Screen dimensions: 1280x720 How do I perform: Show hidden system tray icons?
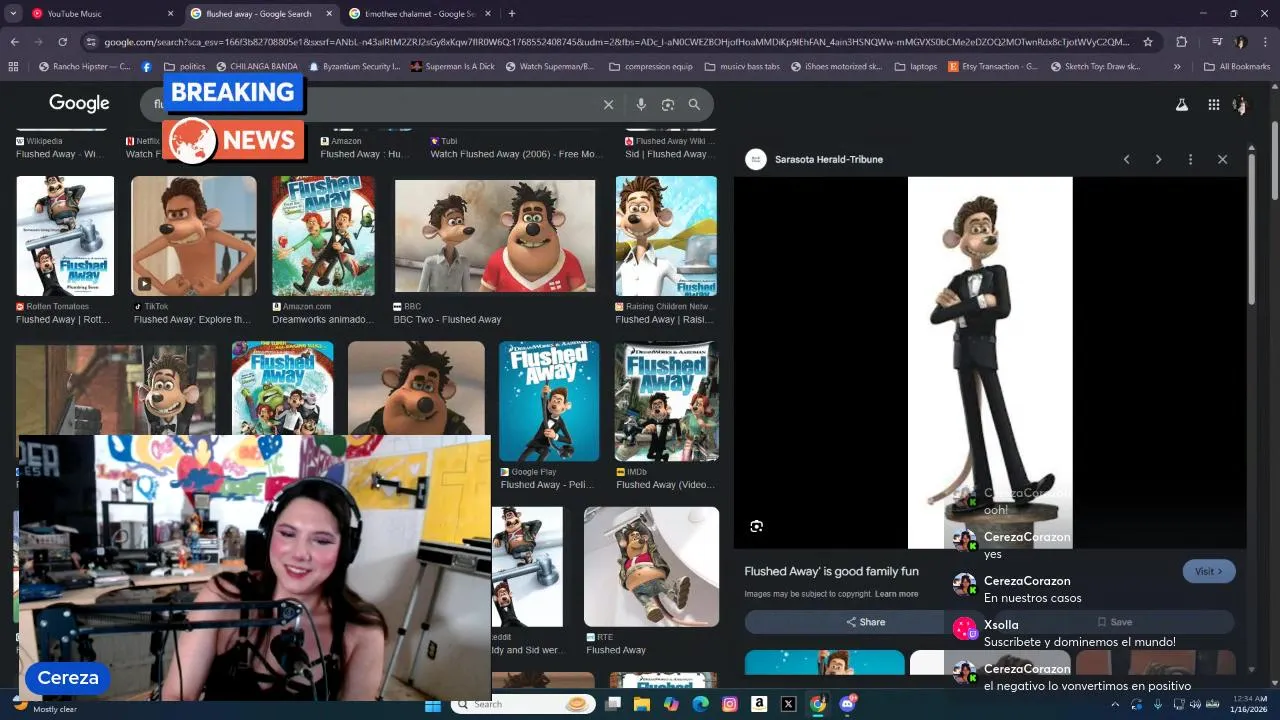pos(1114,704)
